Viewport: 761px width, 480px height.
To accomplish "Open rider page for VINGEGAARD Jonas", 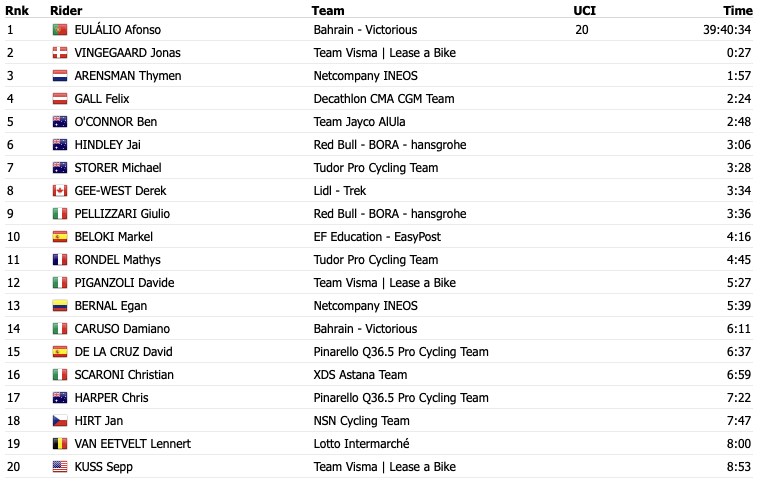I will pyautogui.click(x=127, y=53).
